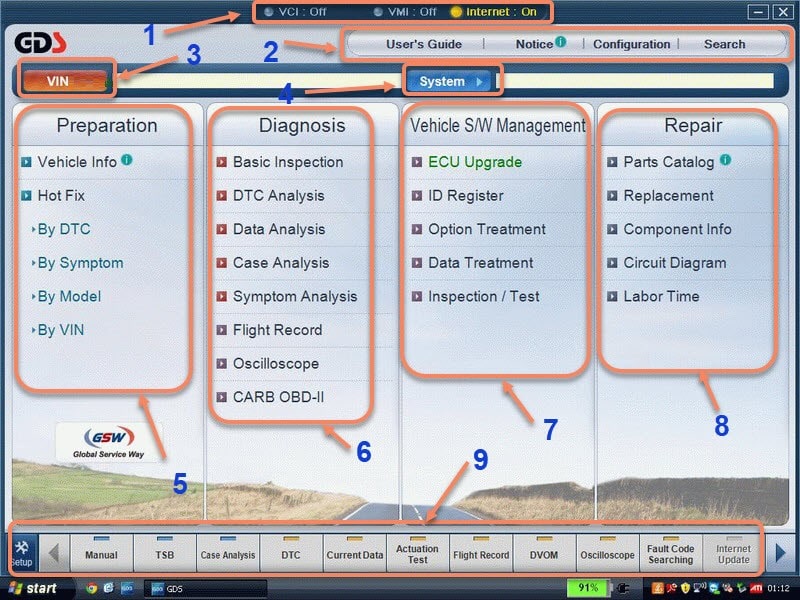This screenshot has height=600, width=800.
Task: Click the GDS logo at top left
Action: pyautogui.click(x=41, y=43)
